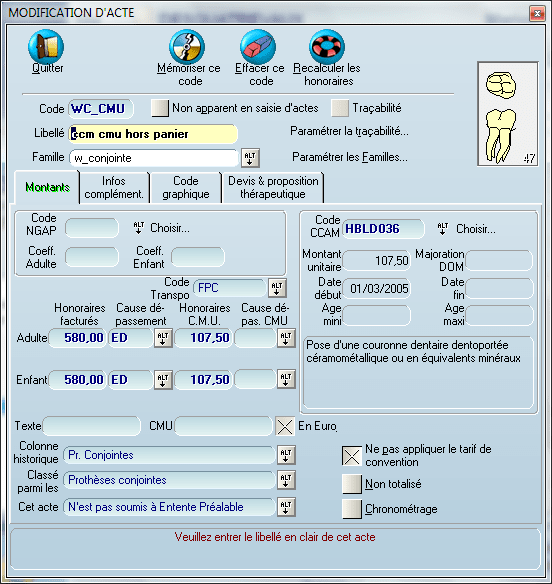552x584 pixels.
Task: Click the tooth 47 diagram thumbnail
Action: click(508, 114)
